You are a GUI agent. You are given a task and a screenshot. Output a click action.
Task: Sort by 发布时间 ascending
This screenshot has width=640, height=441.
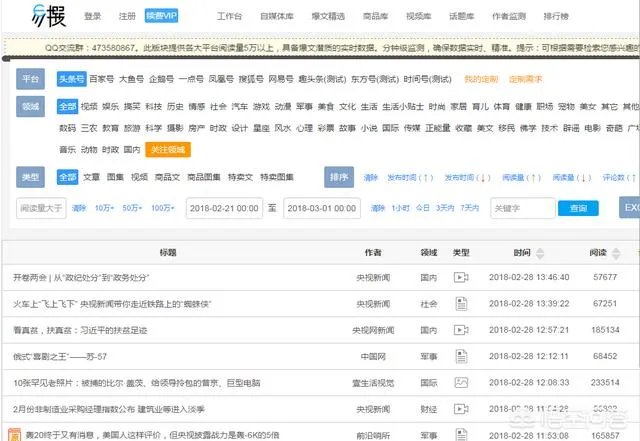pyautogui.click(x=410, y=178)
